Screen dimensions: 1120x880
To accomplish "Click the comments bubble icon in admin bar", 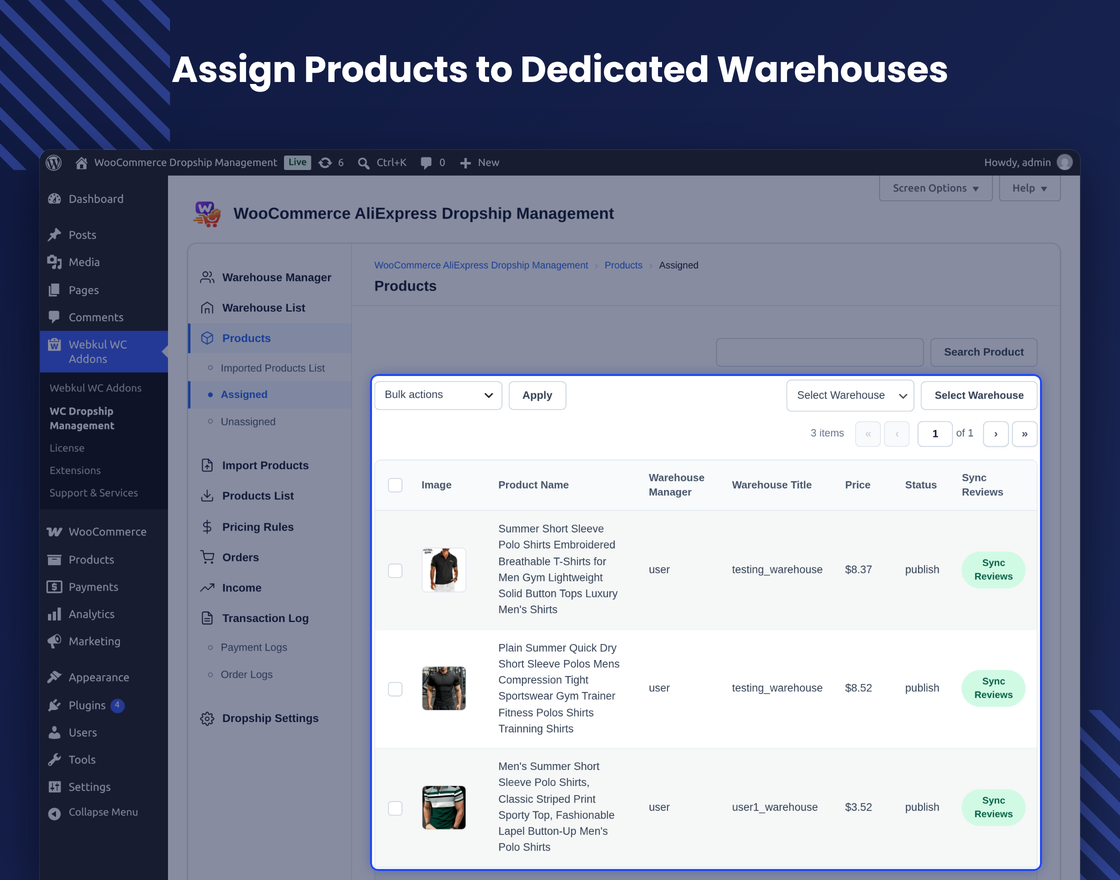I will pos(426,163).
